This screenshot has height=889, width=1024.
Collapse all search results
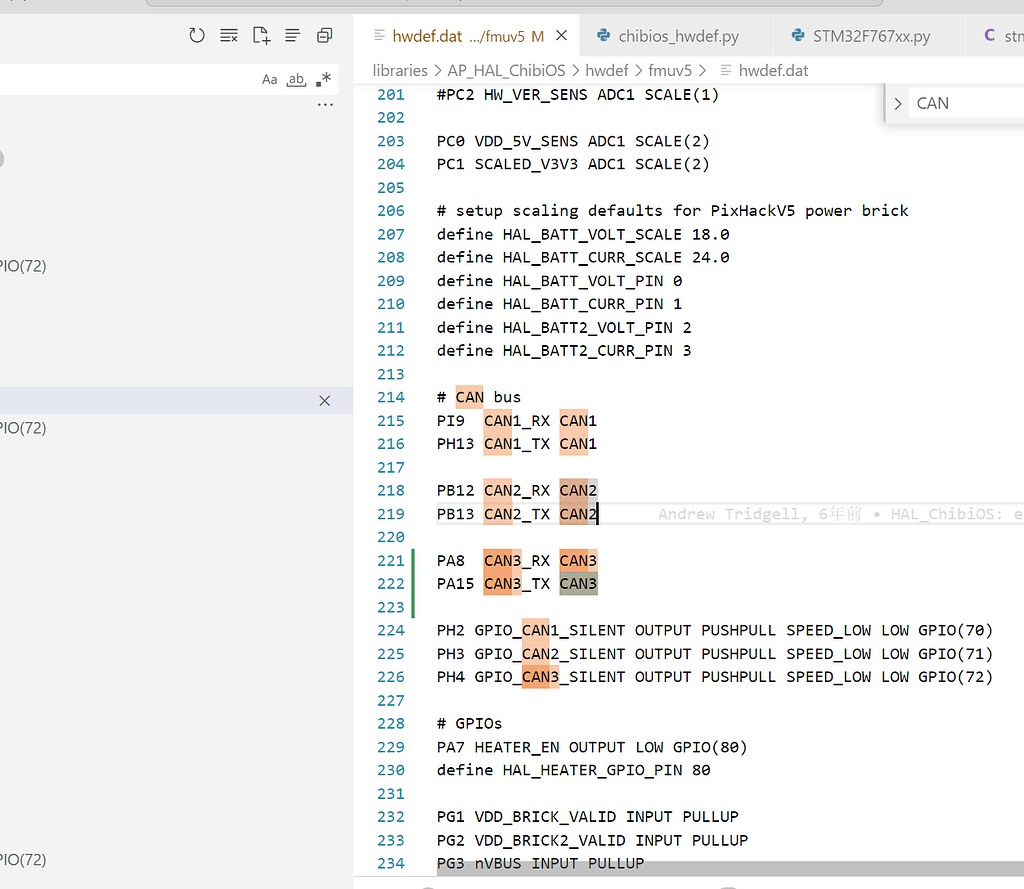pos(324,36)
